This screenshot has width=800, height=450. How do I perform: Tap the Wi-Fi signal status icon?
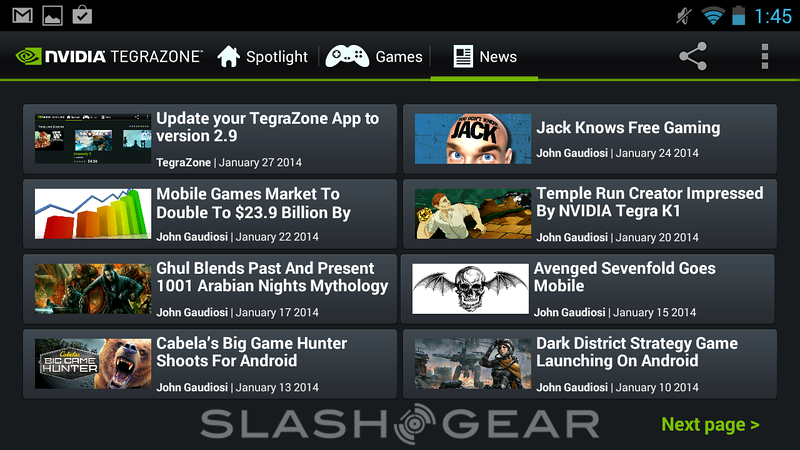[x=713, y=16]
